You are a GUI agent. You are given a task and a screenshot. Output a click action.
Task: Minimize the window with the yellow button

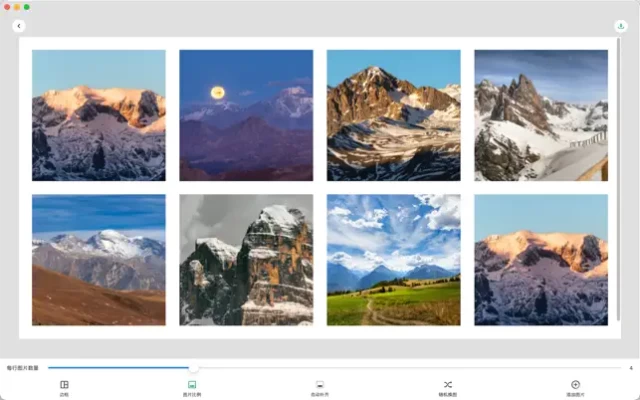click(17, 6)
